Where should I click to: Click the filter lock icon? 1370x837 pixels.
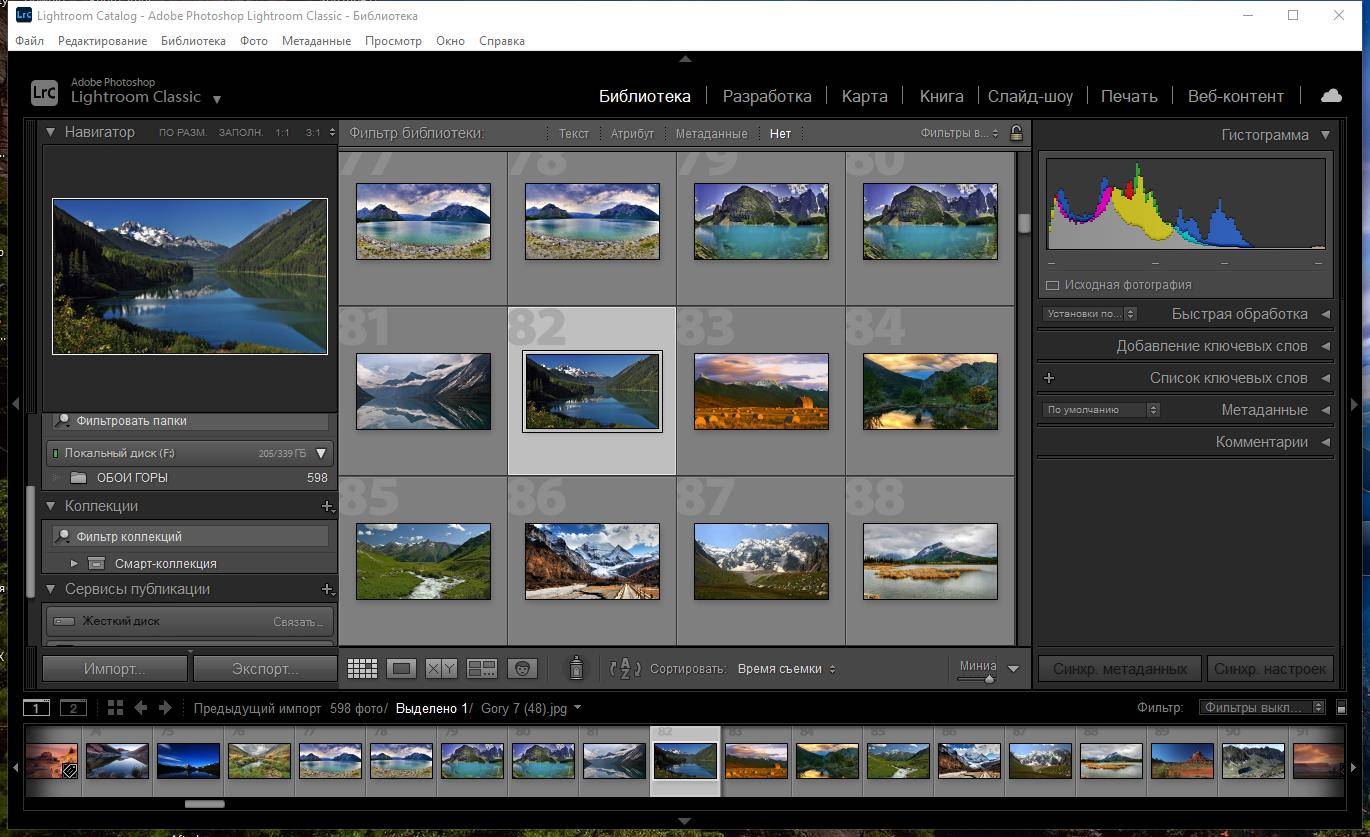pyautogui.click(x=1016, y=133)
